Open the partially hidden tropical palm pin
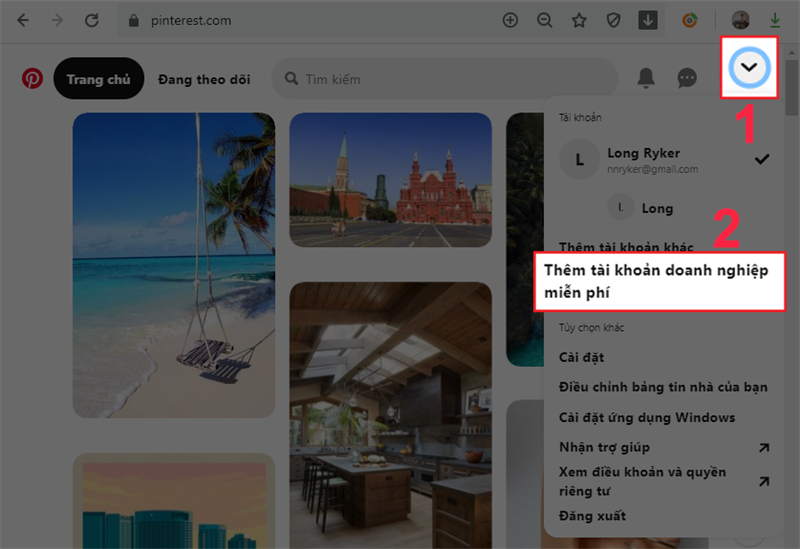The height and width of the screenshot is (549, 800). tap(525, 239)
